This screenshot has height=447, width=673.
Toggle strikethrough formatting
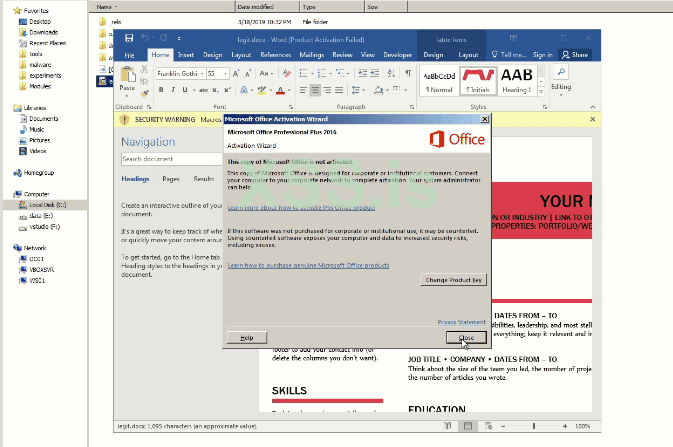pos(203,90)
